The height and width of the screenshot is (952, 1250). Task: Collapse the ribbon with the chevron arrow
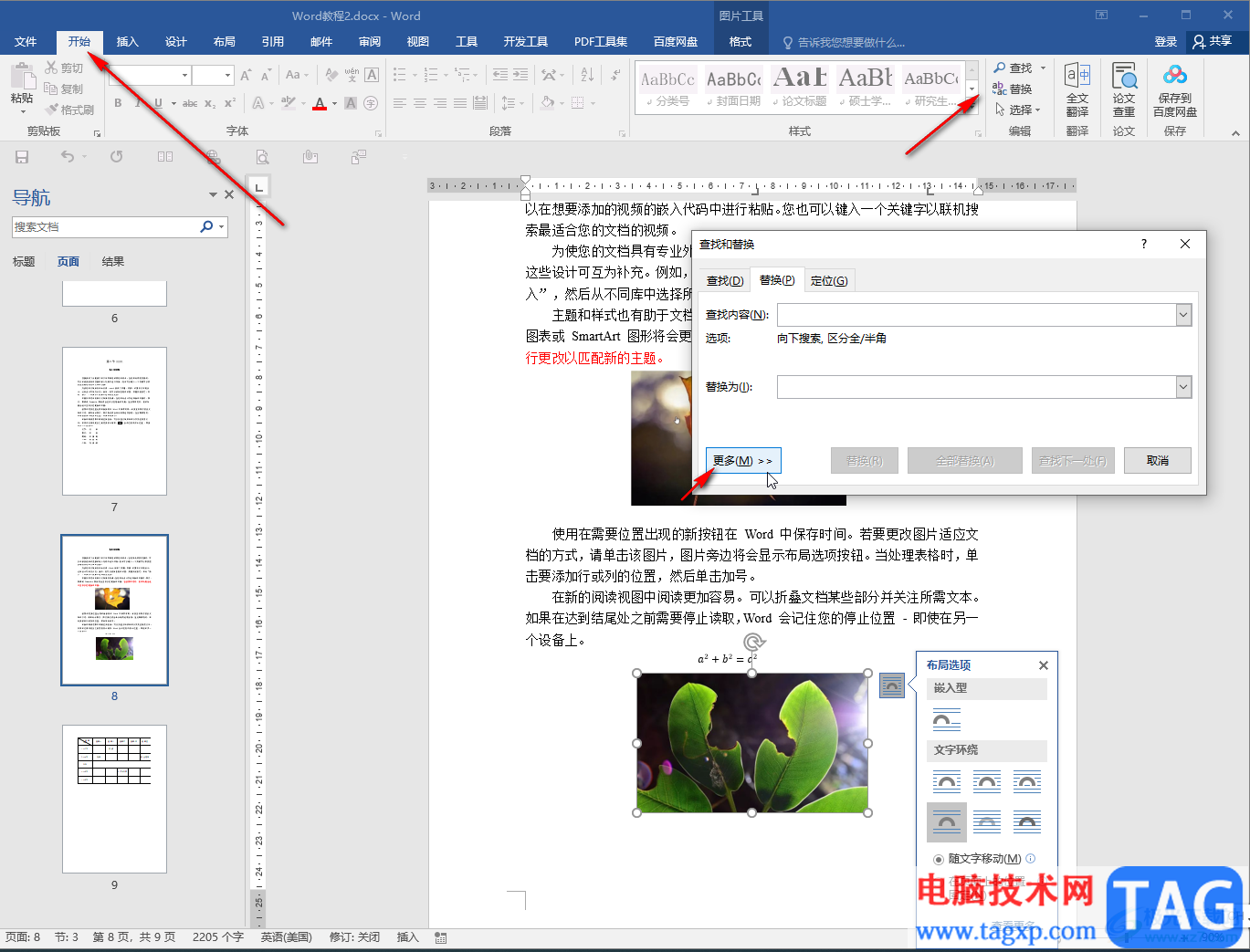[1235, 132]
